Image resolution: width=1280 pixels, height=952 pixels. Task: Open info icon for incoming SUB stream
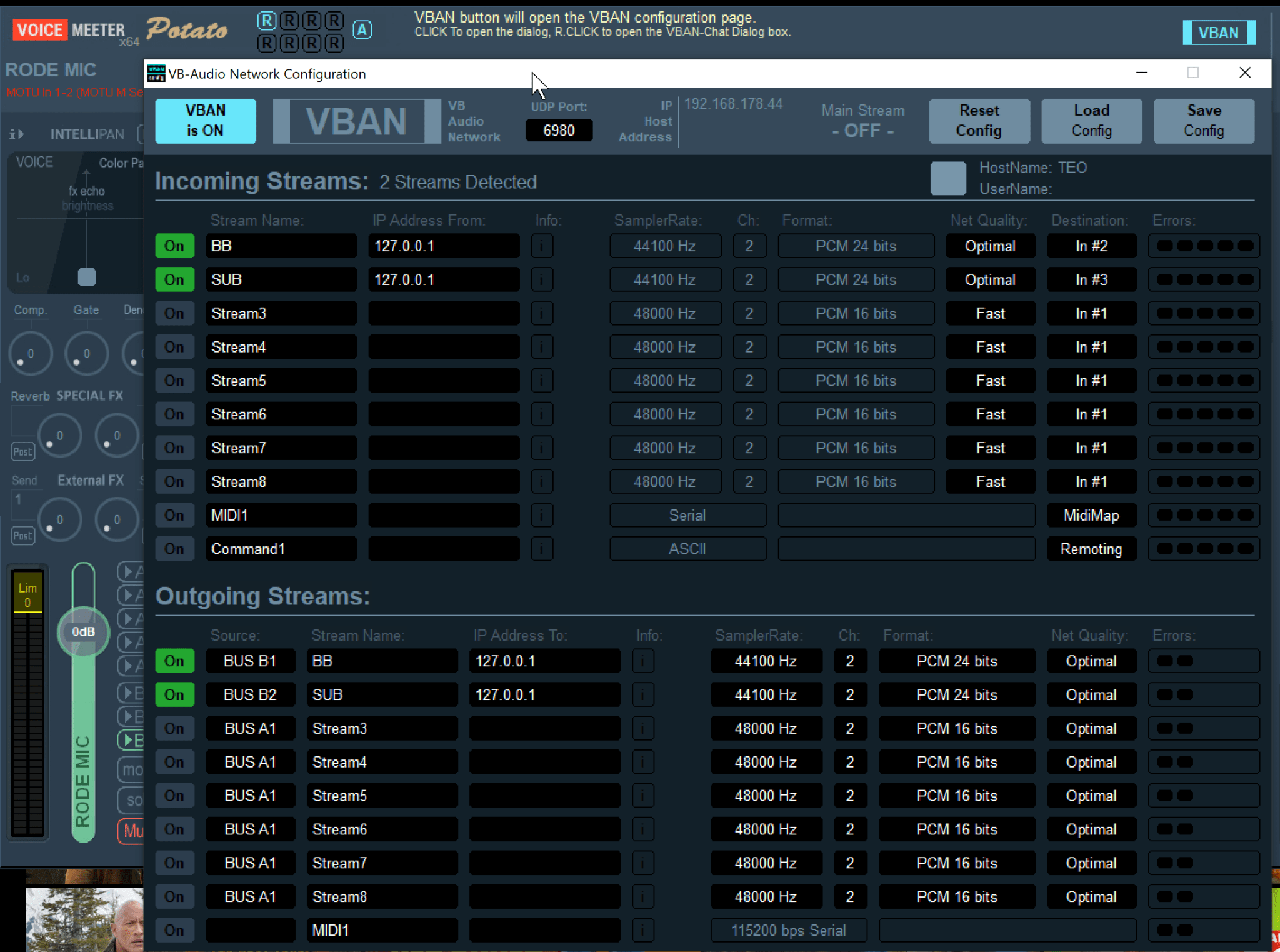tap(542, 279)
